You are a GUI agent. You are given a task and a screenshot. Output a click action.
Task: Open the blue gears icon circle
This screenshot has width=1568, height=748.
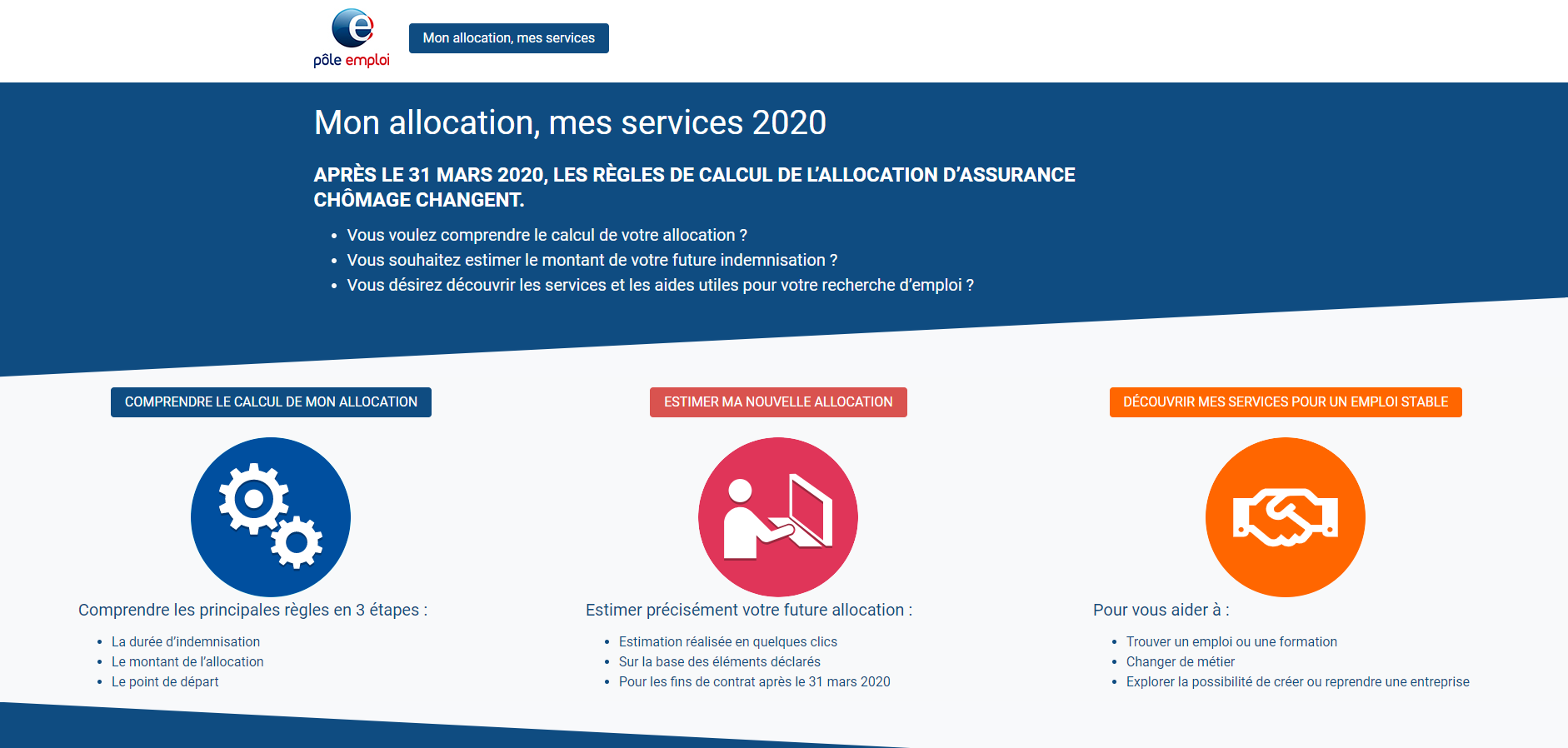tap(271, 517)
